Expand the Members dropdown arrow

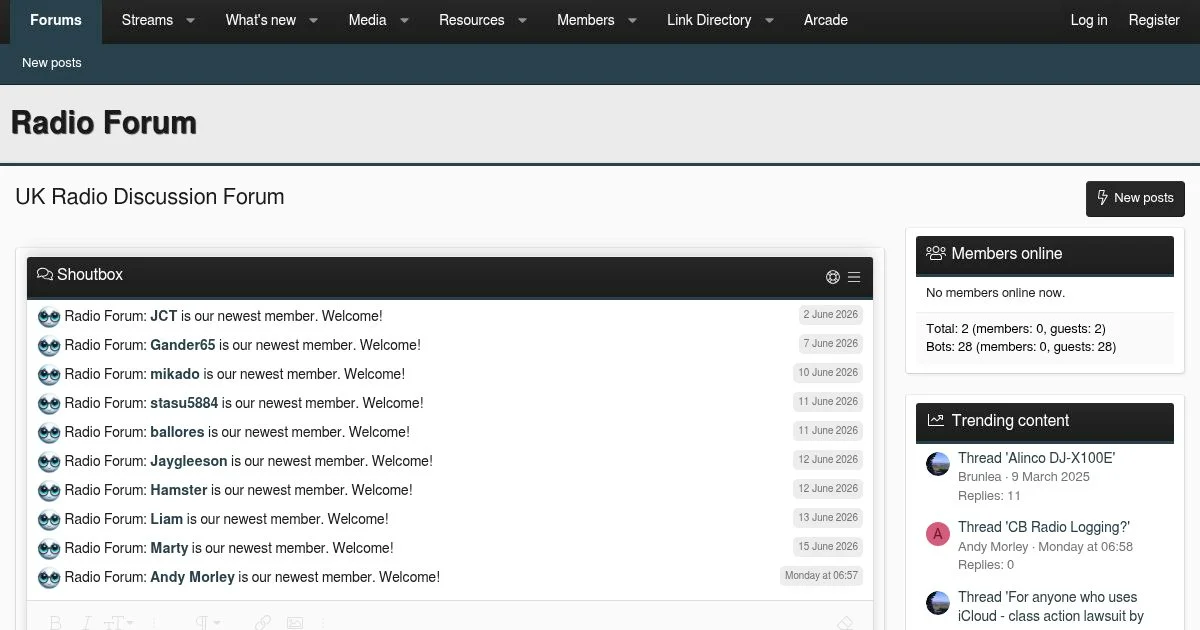633,20
